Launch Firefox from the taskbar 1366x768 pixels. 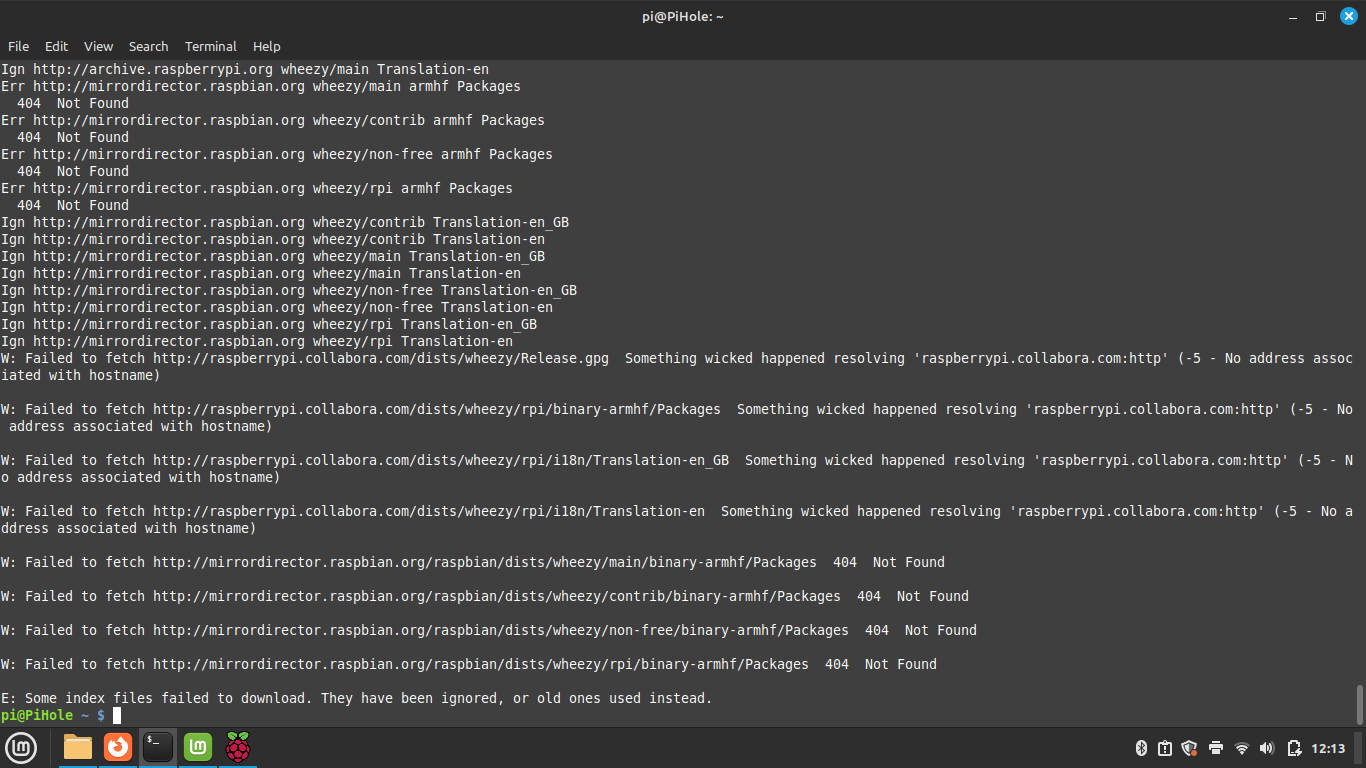coord(118,747)
